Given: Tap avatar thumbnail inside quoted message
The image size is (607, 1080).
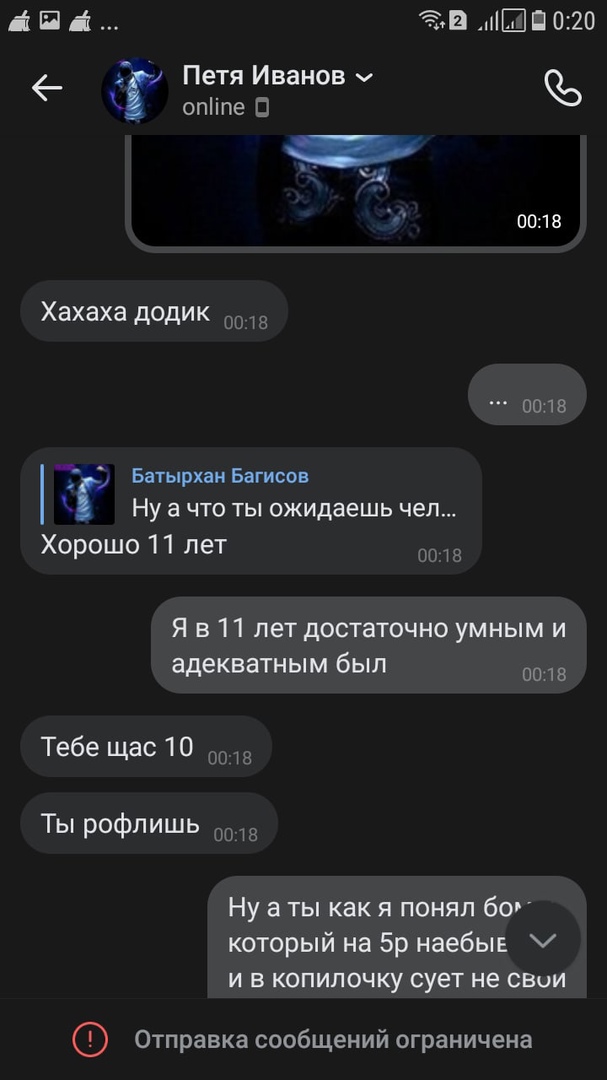Looking at the screenshot, I should pyautogui.click(x=84, y=495).
